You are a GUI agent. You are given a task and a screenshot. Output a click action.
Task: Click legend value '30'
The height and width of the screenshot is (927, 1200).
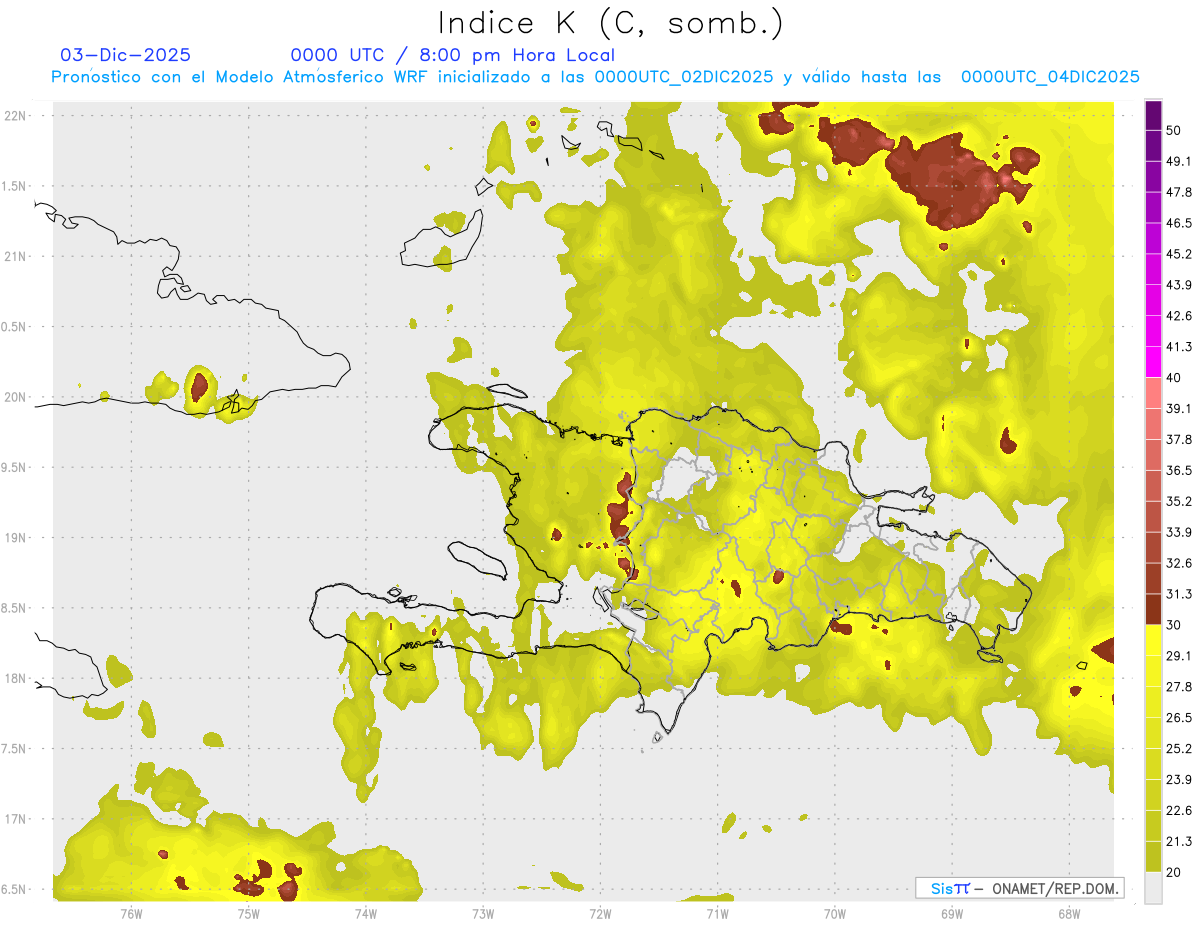coord(1174,625)
